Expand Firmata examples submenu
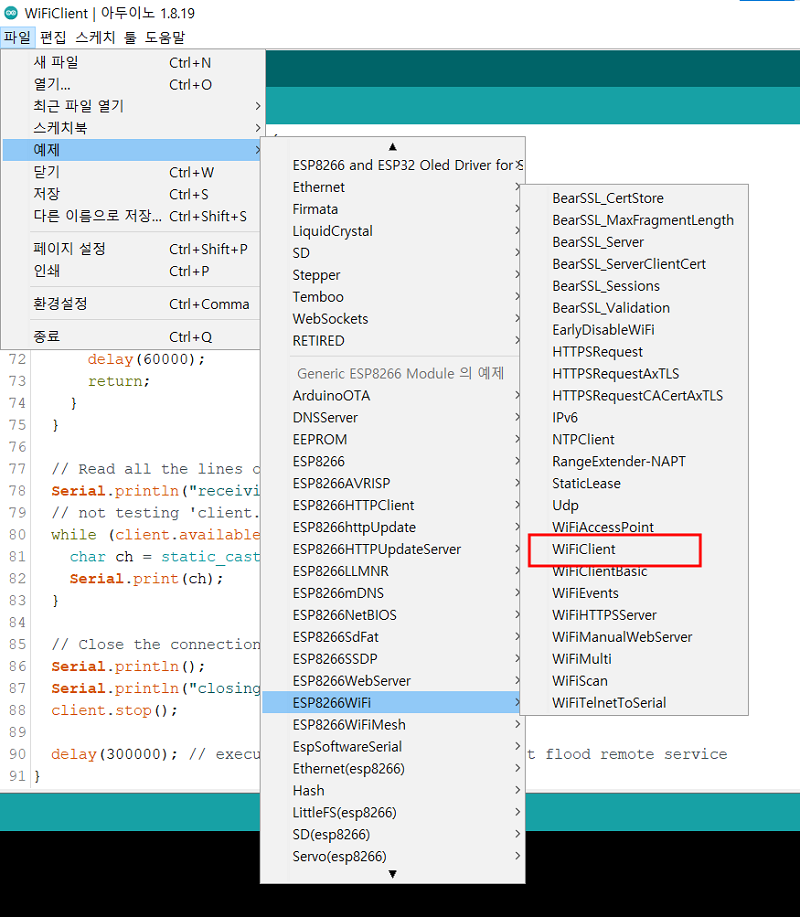The image size is (800, 917). pyautogui.click(x=392, y=209)
